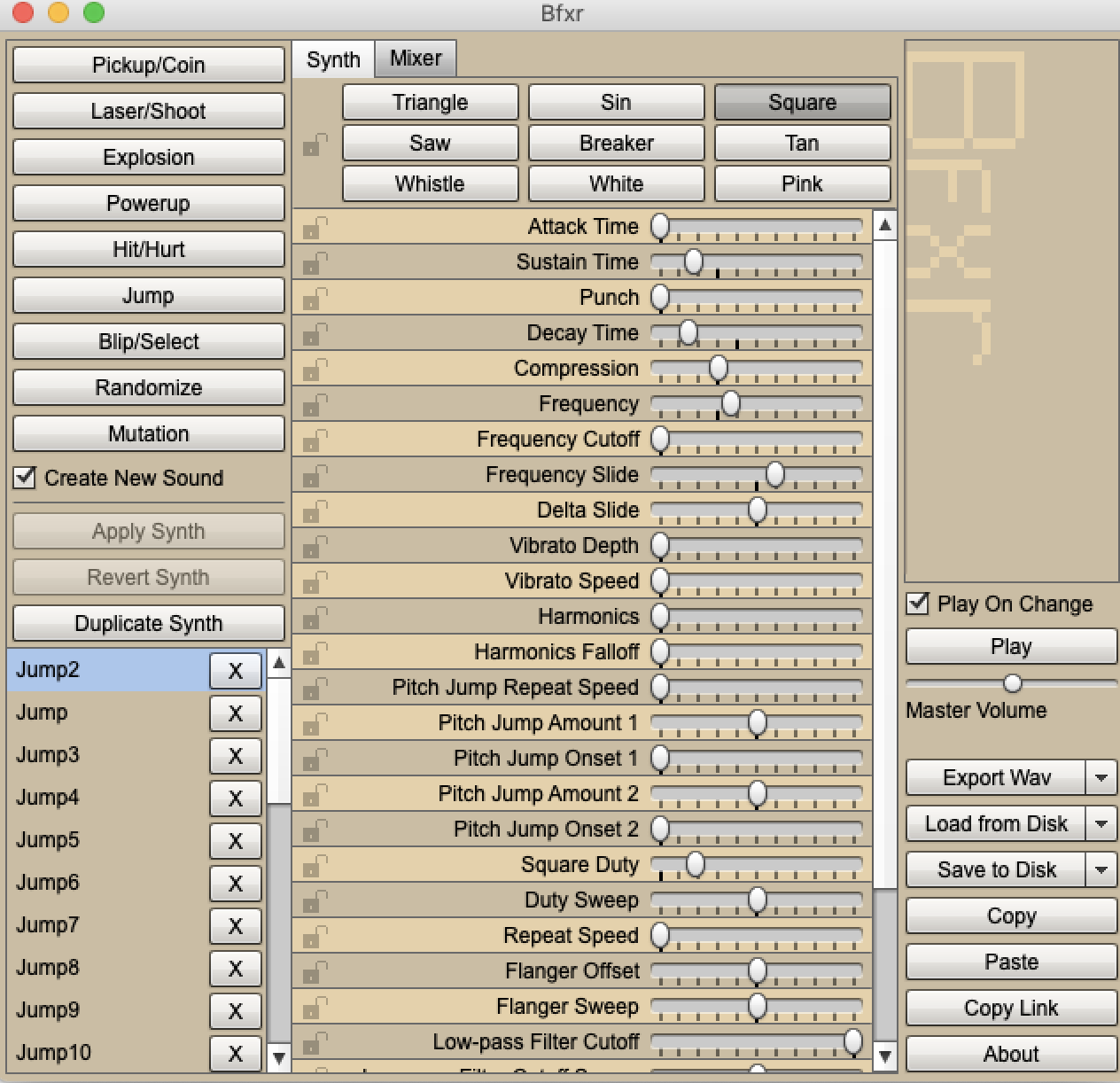Viewport: 1120px width, 1083px height.
Task: Toggle the lock icon for Flanger Offset
Action: click(314, 972)
